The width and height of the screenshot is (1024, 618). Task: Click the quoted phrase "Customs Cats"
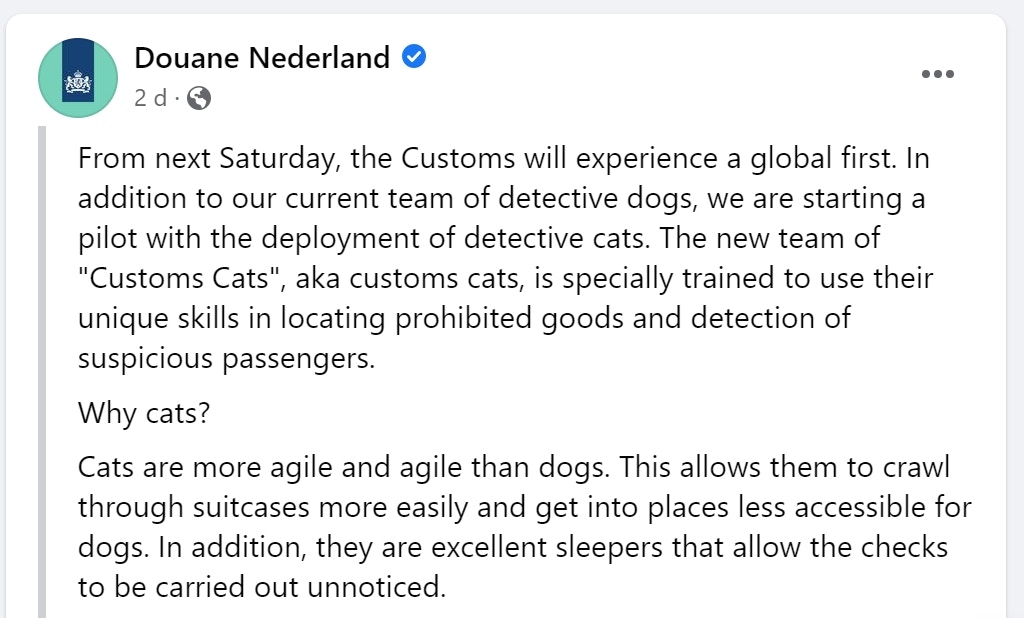click(x=180, y=278)
